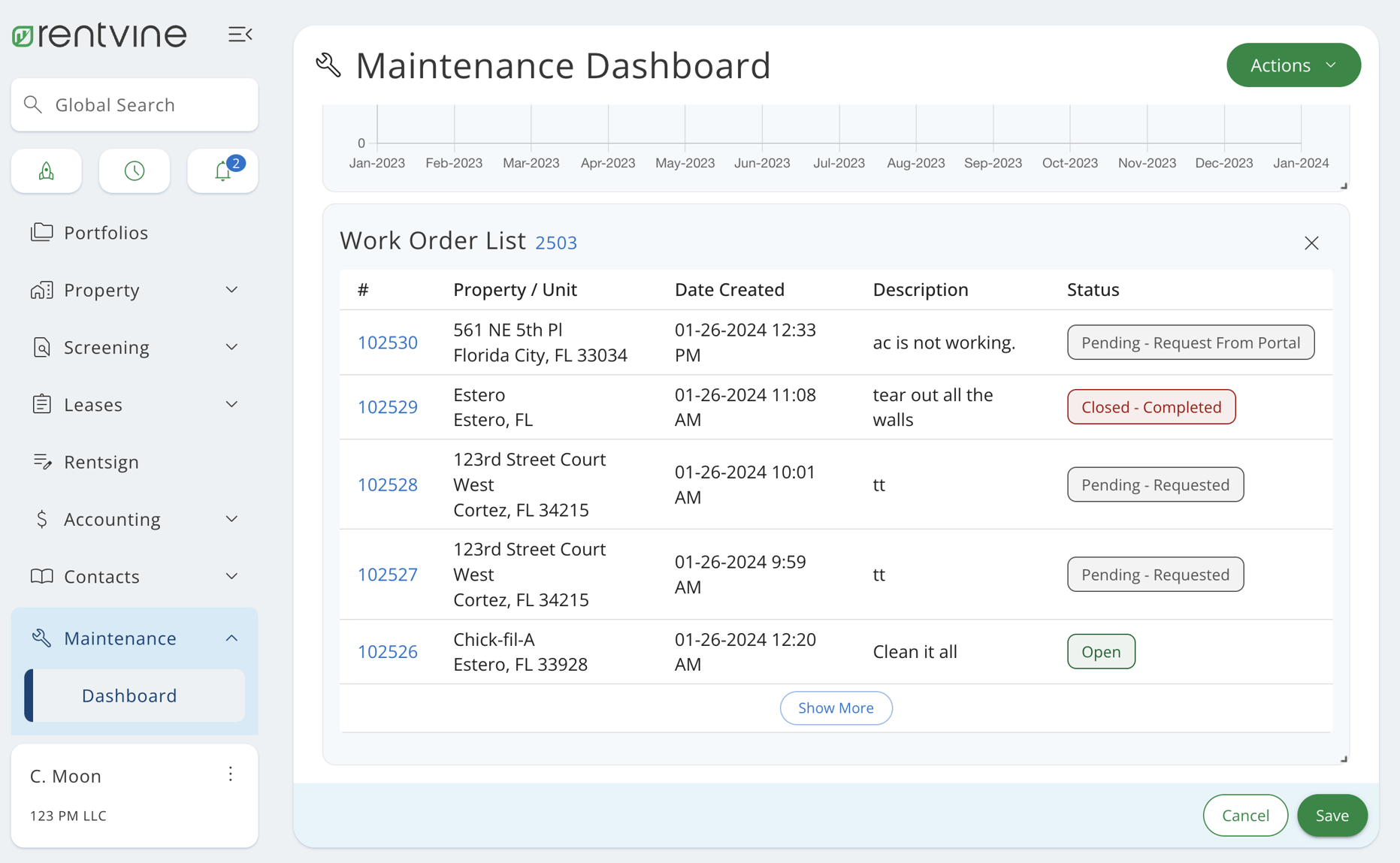Open the rocket quick-launch icon
The image size is (1400, 863).
point(46,170)
